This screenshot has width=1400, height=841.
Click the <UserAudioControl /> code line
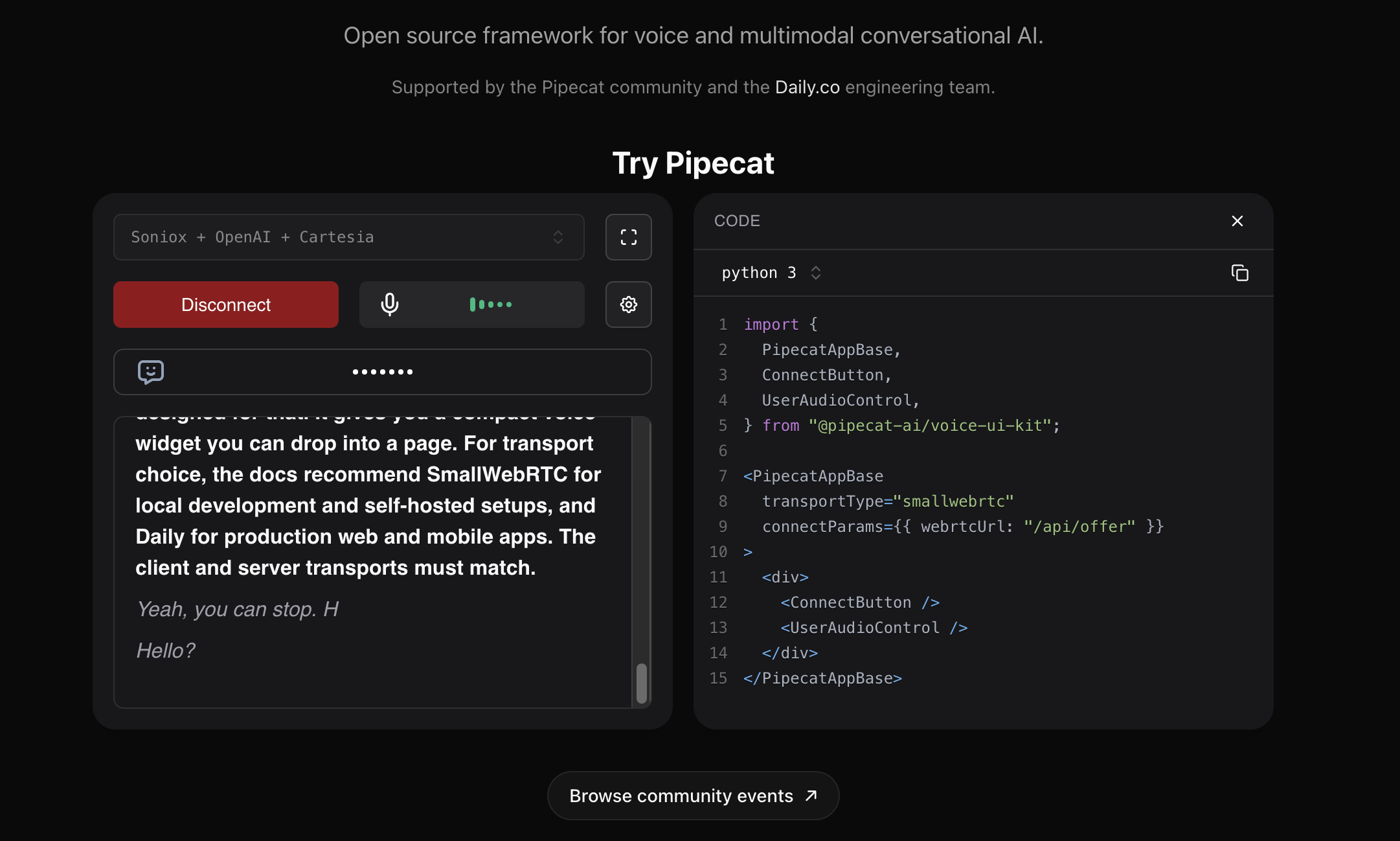click(x=874, y=628)
